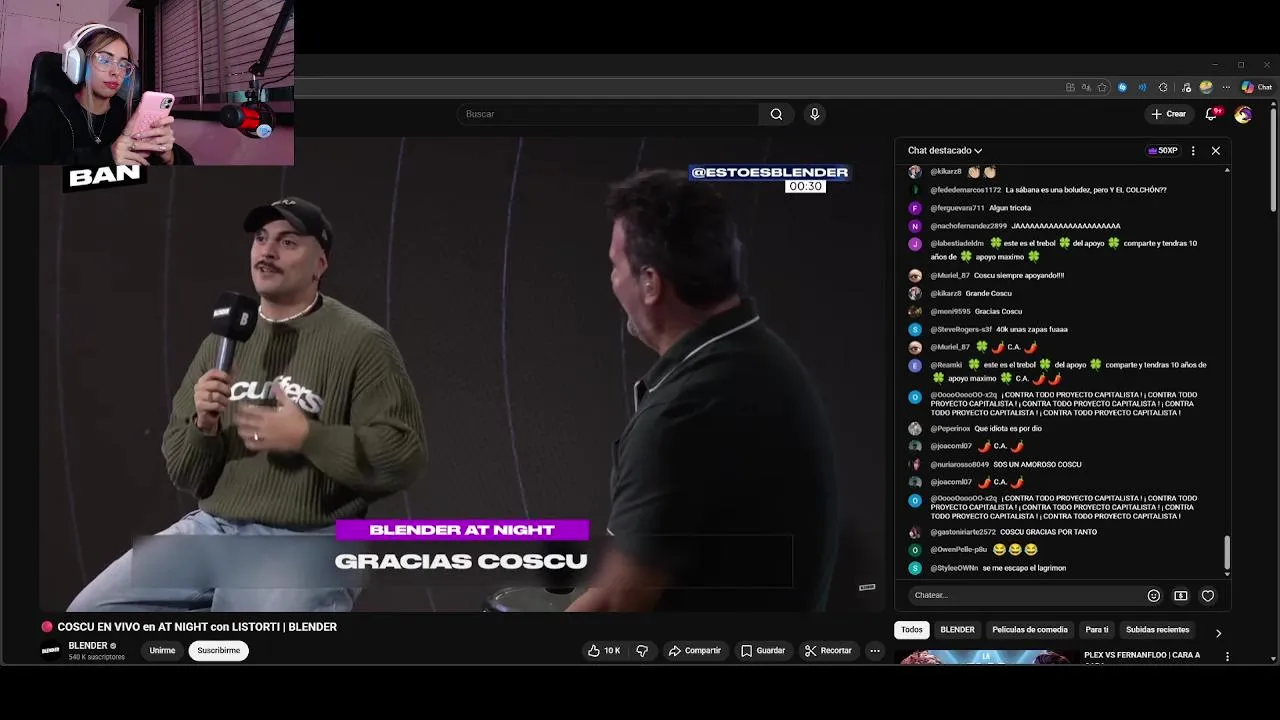Click the Unirme membership button

coord(162,651)
